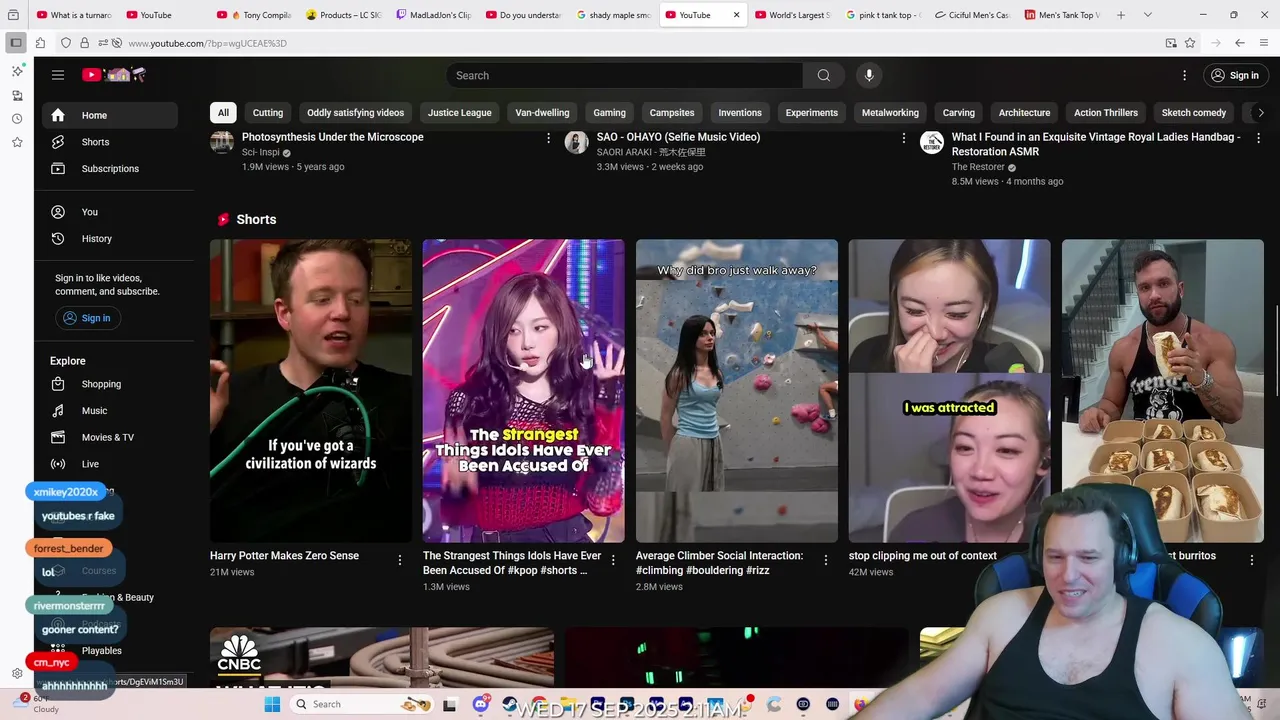Open the black app icon right of taskbar search
Viewport: 1280px width, 720px height.
click(x=450, y=704)
